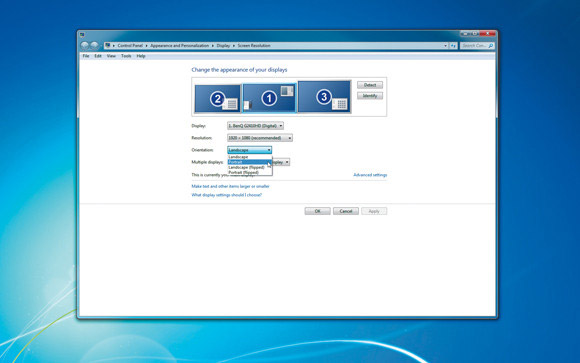
Task: Click Appearance and Personalization in breadcrumb
Action: pyautogui.click(x=179, y=46)
